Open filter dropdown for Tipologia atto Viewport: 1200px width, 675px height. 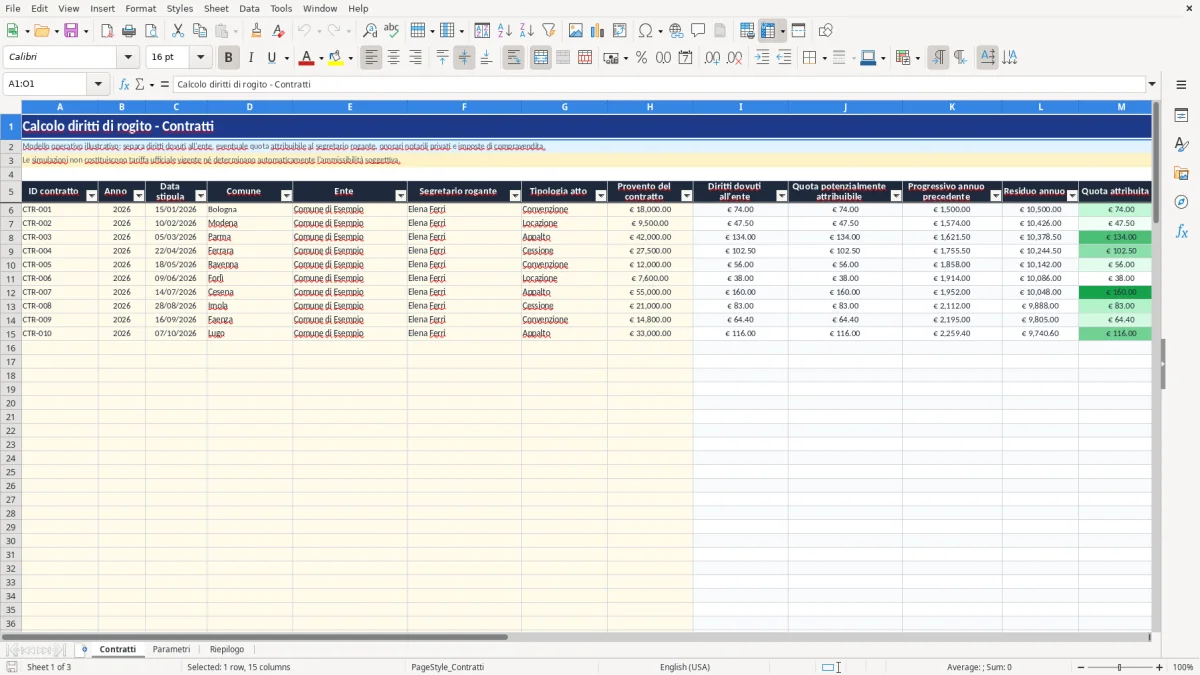click(x=601, y=196)
